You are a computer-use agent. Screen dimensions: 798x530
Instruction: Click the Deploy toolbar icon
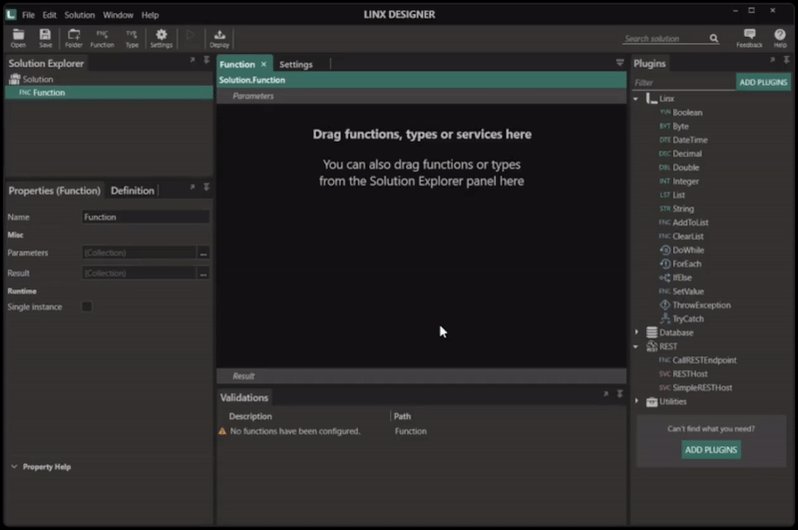click(x=219, y=38)
